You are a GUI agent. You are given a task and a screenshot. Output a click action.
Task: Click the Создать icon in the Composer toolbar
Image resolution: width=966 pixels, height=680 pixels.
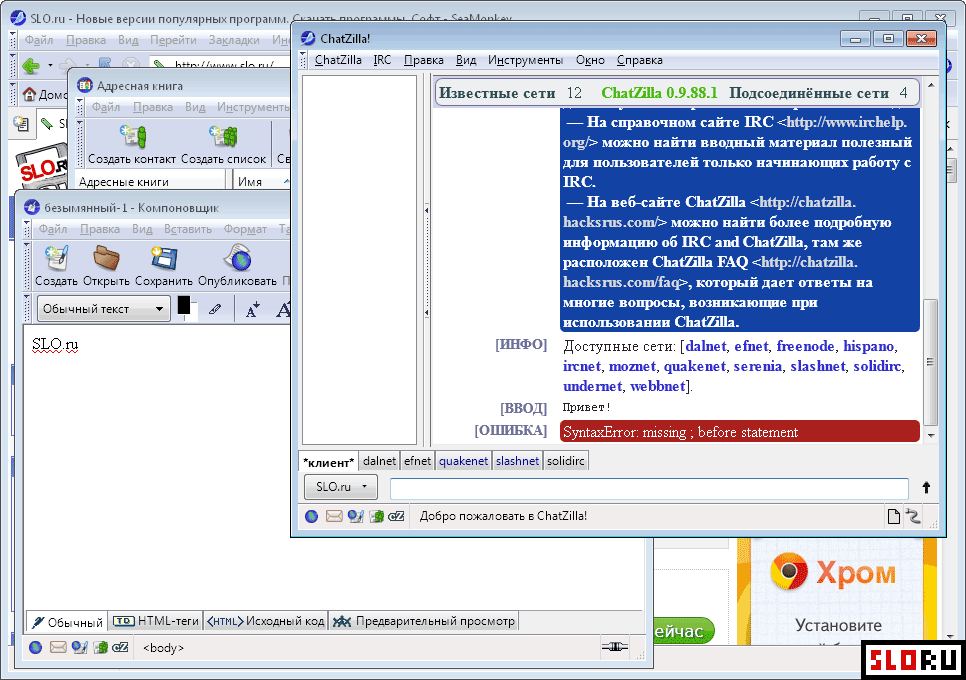pos(56,259)
